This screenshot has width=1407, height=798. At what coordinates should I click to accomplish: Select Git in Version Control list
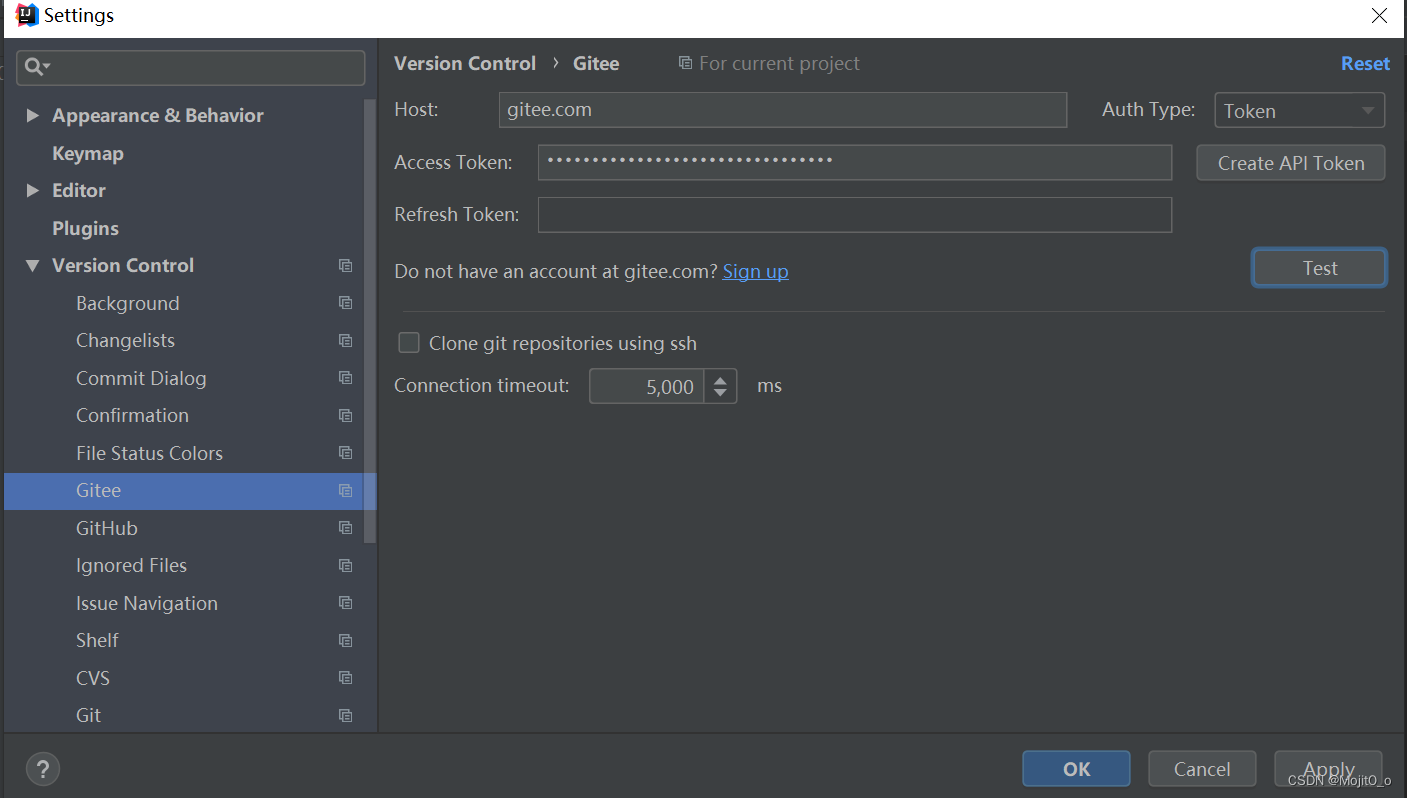pyautogui.click(x=89, y=716)
